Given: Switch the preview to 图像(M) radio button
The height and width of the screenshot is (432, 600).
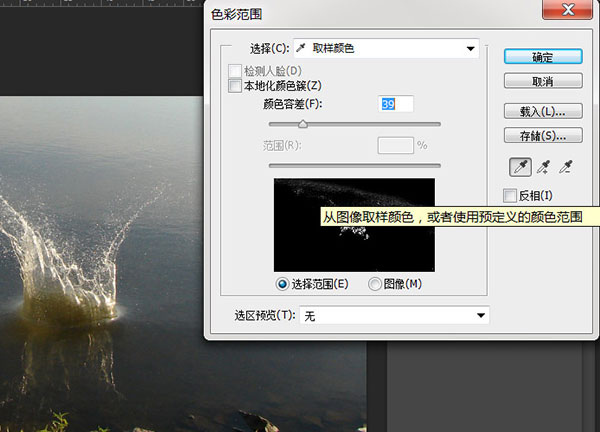Looking at the screenshot, I should point(375,284).
